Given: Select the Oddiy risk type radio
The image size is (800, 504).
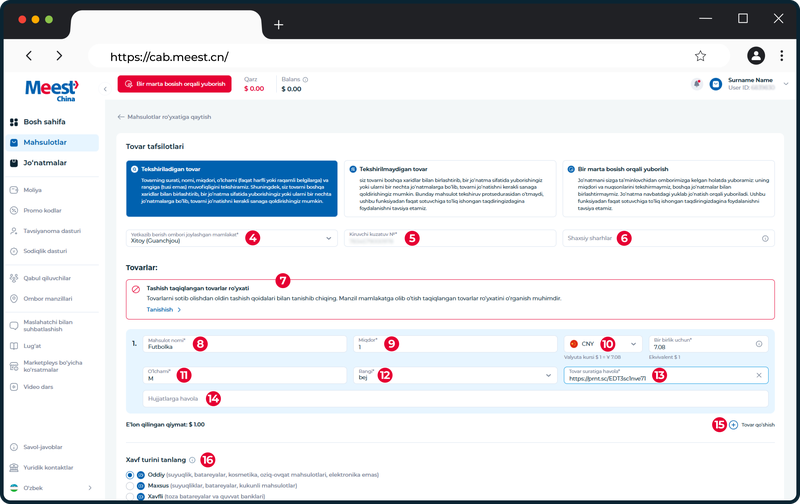Looking at the screenshot, I should [x=130, y=475].
